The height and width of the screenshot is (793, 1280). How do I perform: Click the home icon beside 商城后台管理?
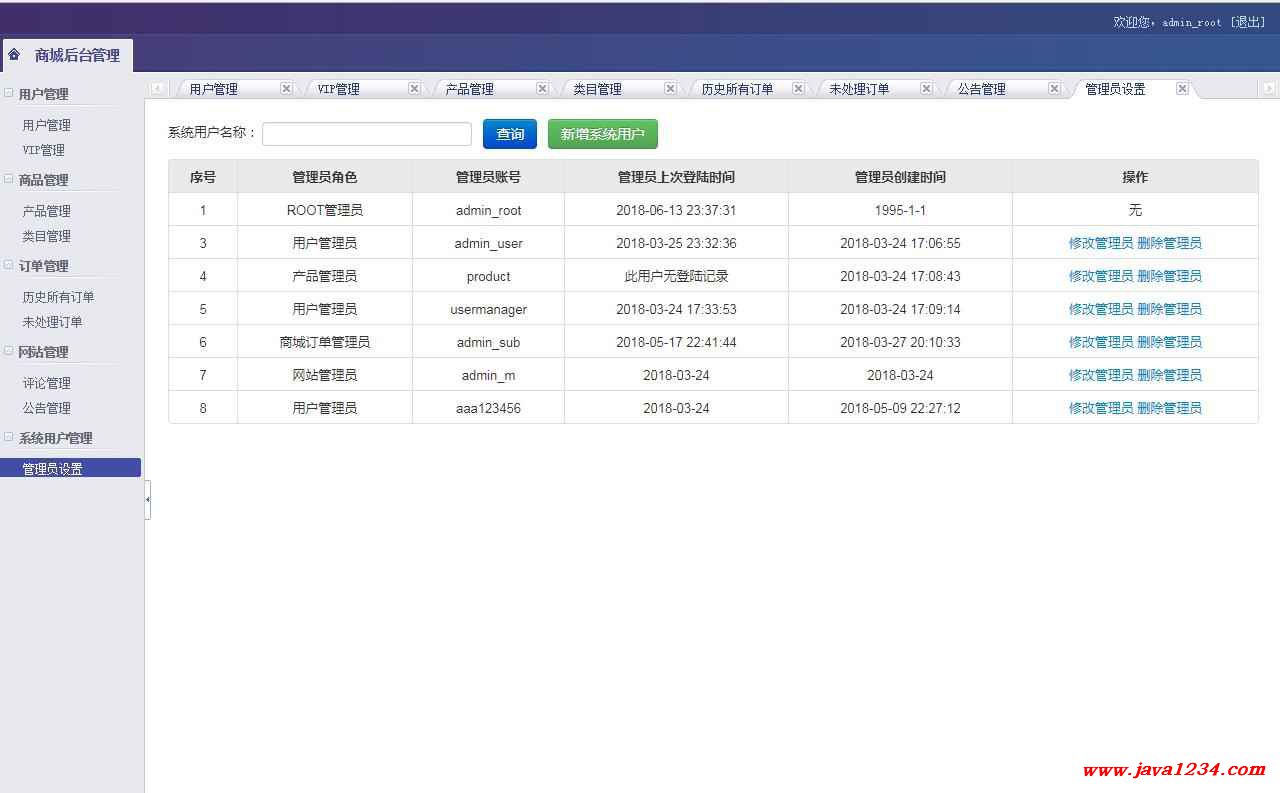(x=14, y=55)
